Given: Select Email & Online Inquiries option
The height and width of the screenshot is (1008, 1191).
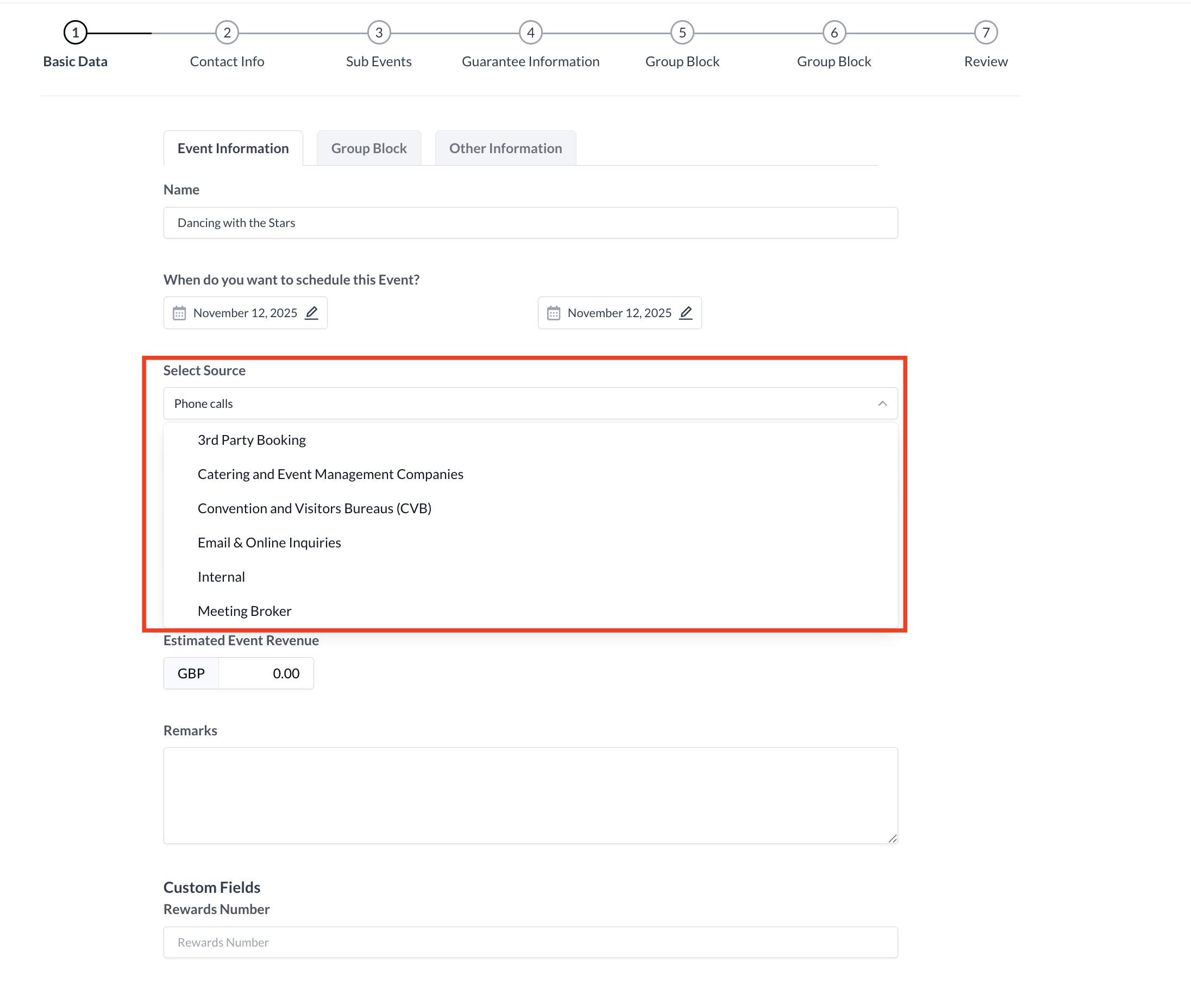Looking at the screenshot, I should tap(269, 541).
